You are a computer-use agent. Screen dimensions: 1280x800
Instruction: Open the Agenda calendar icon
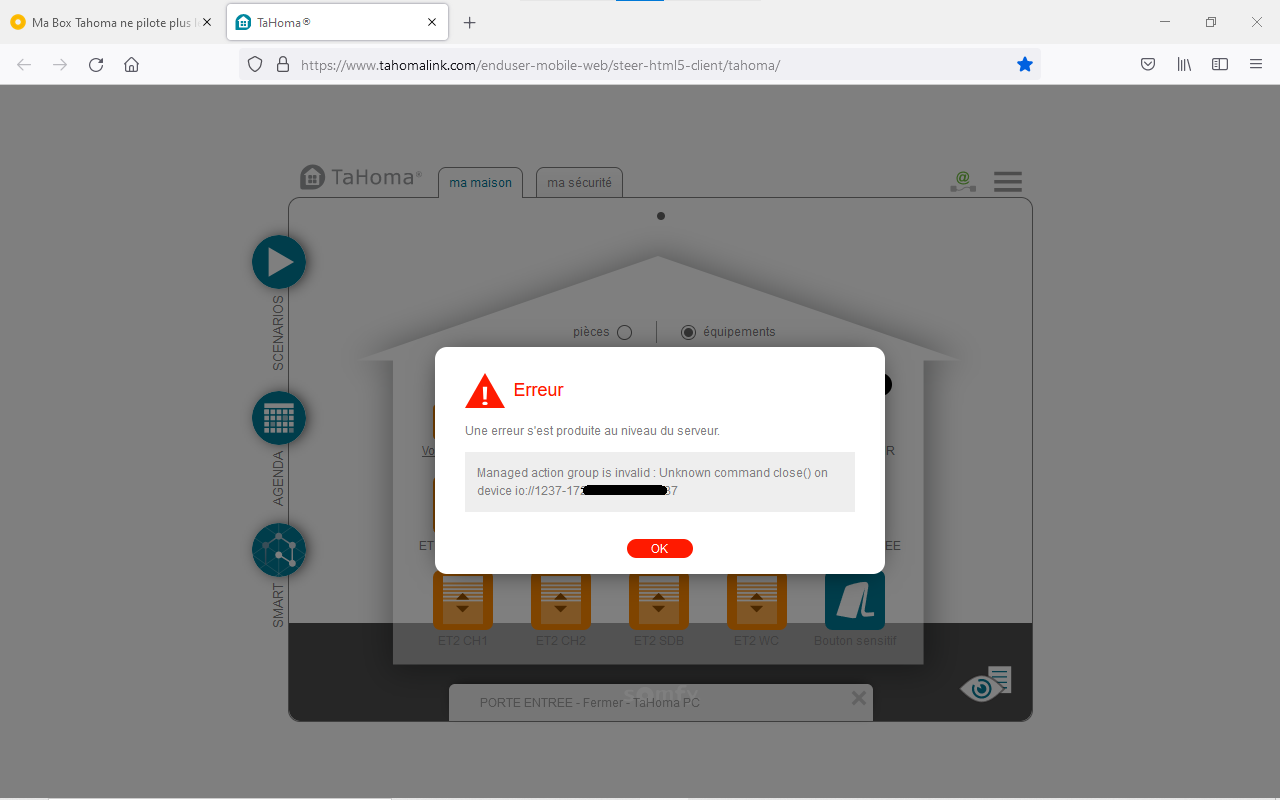[279, 418]
